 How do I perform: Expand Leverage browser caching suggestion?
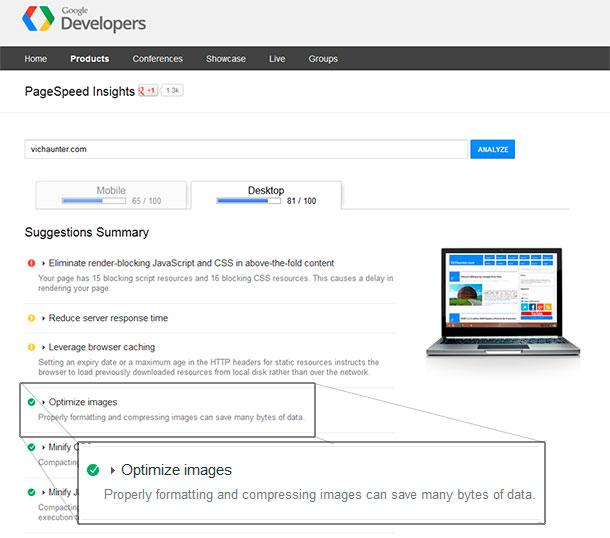click(102, 347)
